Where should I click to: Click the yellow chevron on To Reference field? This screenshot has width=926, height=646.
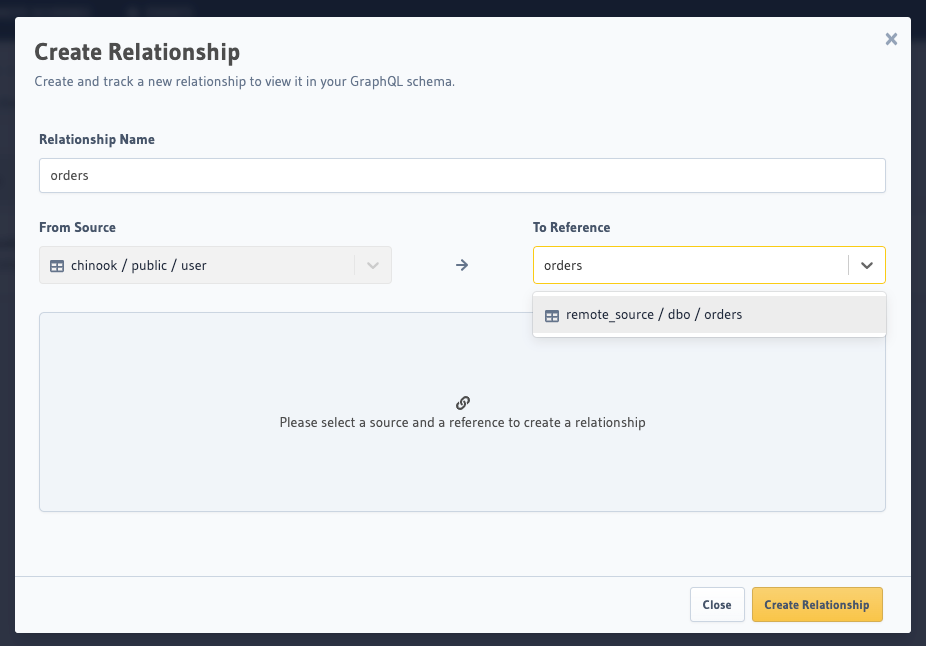point(867,264)
